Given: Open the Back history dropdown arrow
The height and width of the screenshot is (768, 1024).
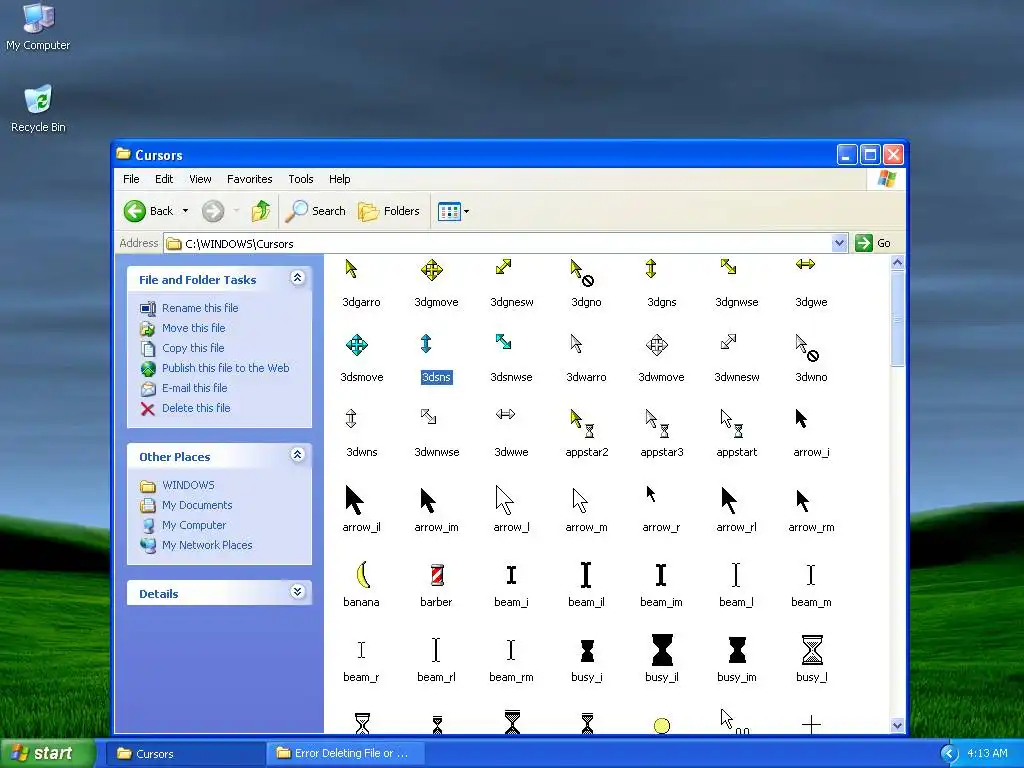Looking at the screenshot, I should point(185,211).
